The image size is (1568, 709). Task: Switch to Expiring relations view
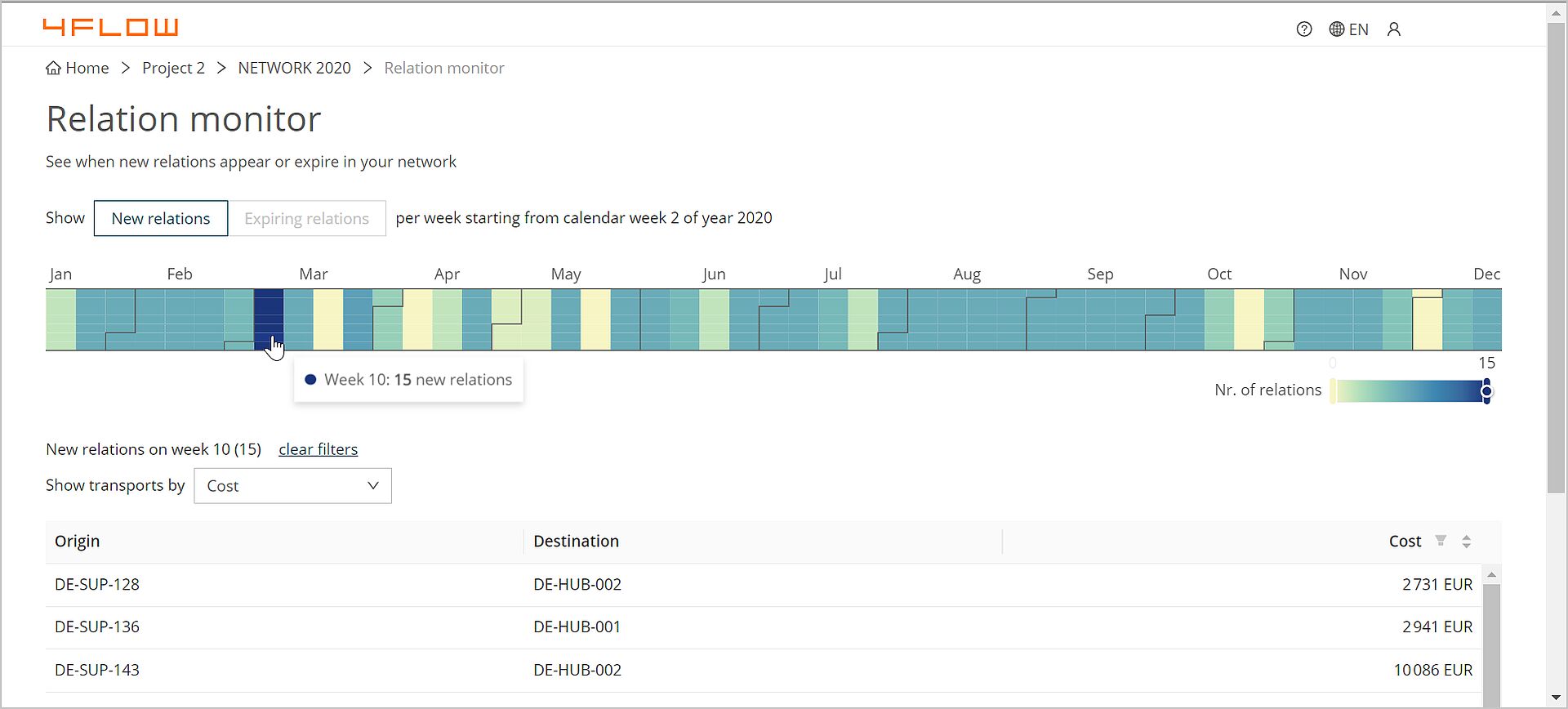[307, 218]
